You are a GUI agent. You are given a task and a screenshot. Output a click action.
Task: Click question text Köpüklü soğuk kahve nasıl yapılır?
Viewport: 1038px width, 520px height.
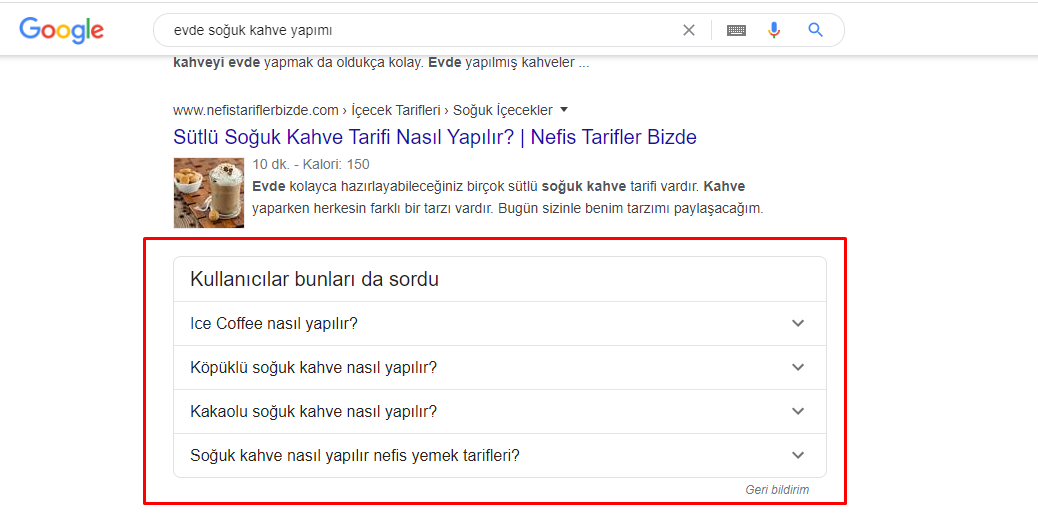pos(313,367)
